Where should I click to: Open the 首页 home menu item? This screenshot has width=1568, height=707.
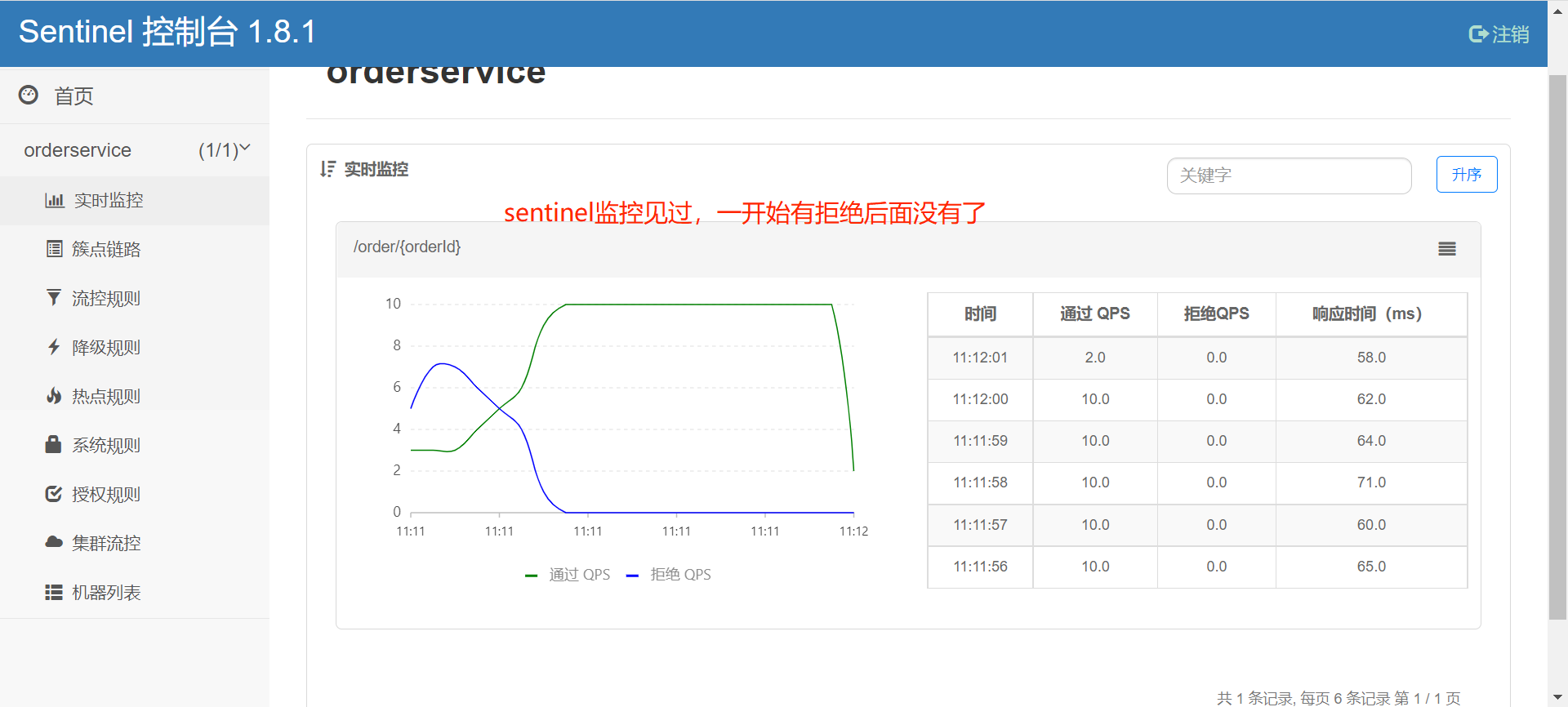point(135,96)
